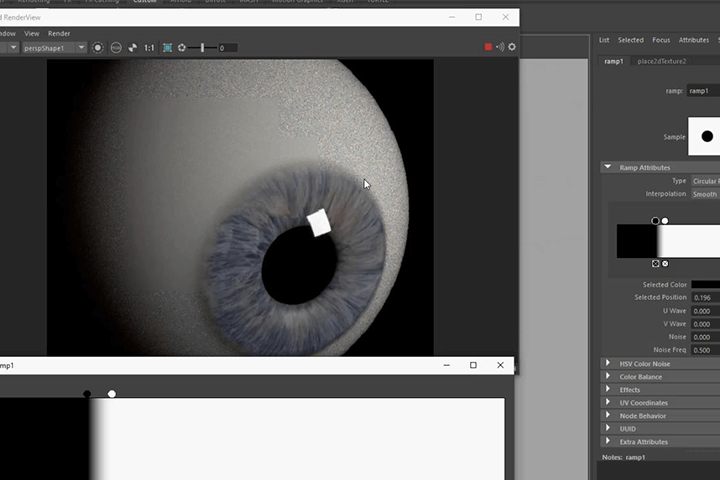Click the ramp Sample preview swatch
Screen dimensions: 720x480
tap(704, 136)
